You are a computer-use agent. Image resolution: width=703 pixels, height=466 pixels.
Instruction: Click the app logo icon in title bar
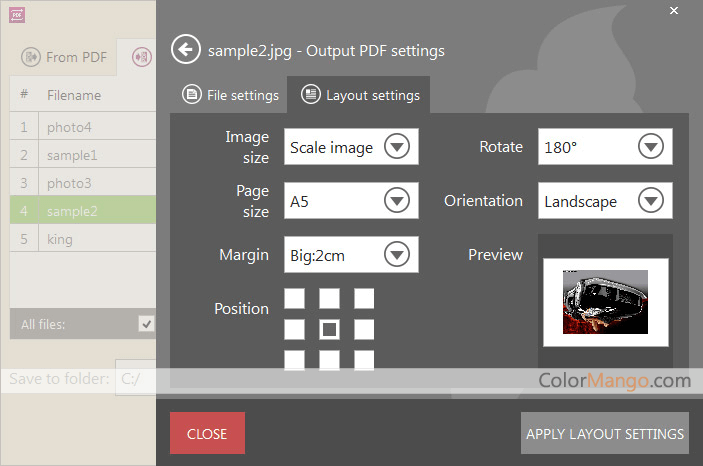click(x=16, y=15)
